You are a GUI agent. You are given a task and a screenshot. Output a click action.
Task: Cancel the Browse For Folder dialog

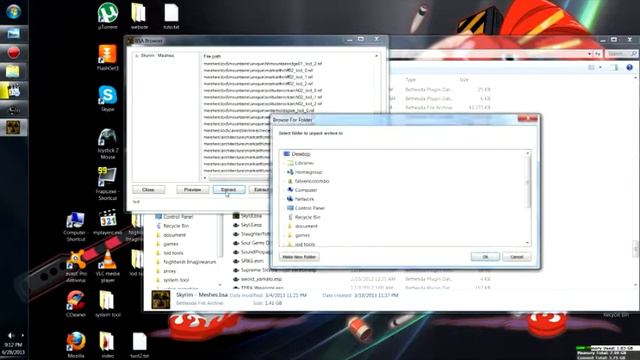[x=517, y=257]
